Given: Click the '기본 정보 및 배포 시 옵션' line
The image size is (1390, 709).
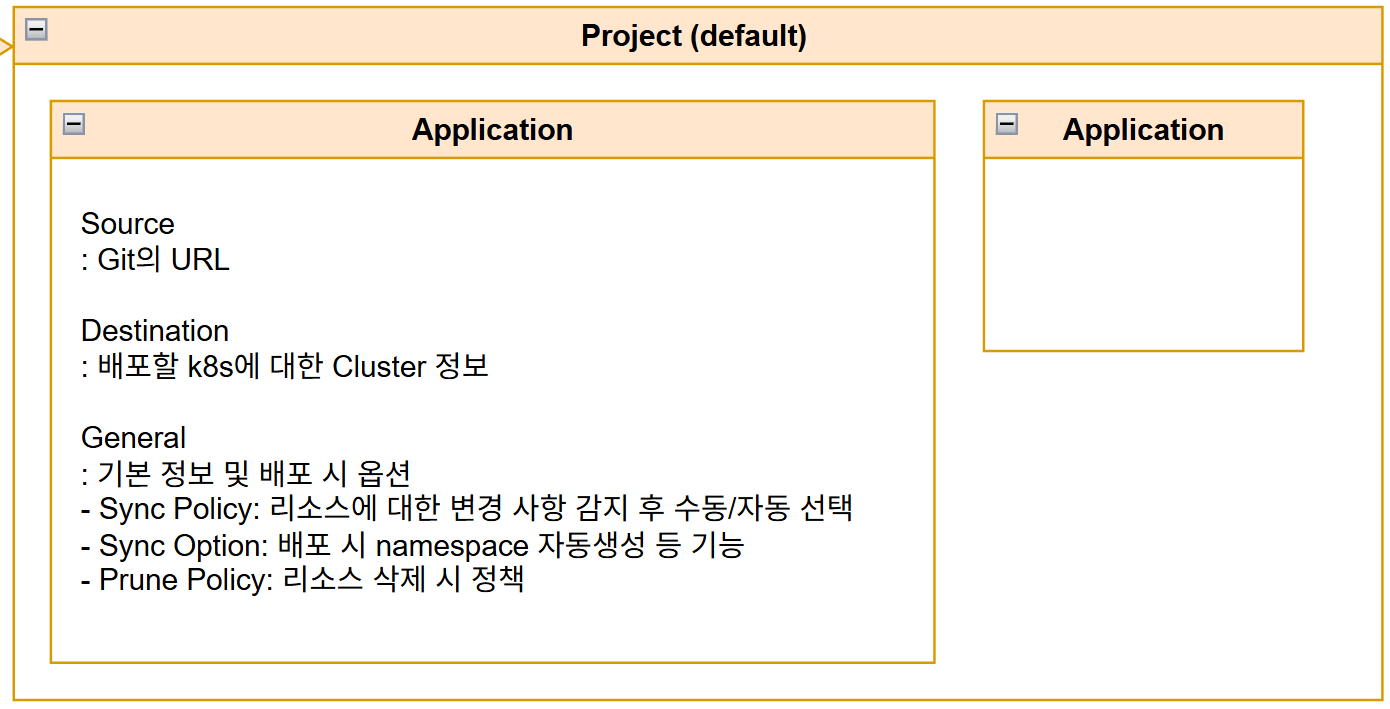Looking at the screenshot, I should [246, 473].
